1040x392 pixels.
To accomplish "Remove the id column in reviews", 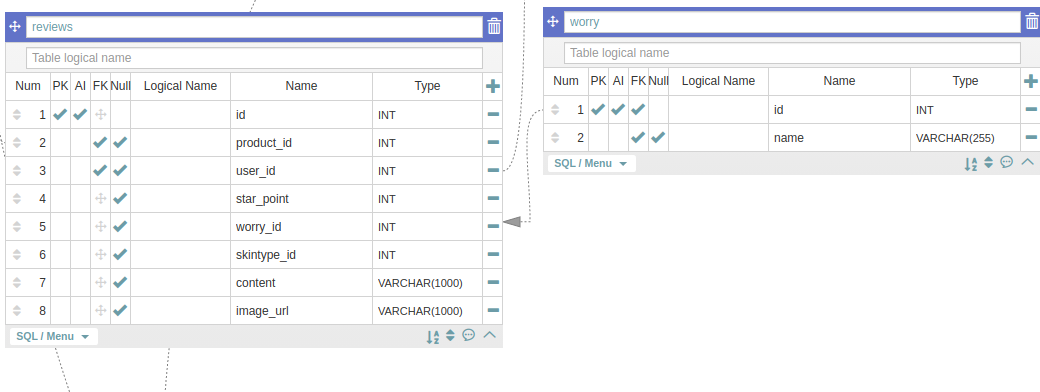I will pyautogui.click(x=493, y=114).
